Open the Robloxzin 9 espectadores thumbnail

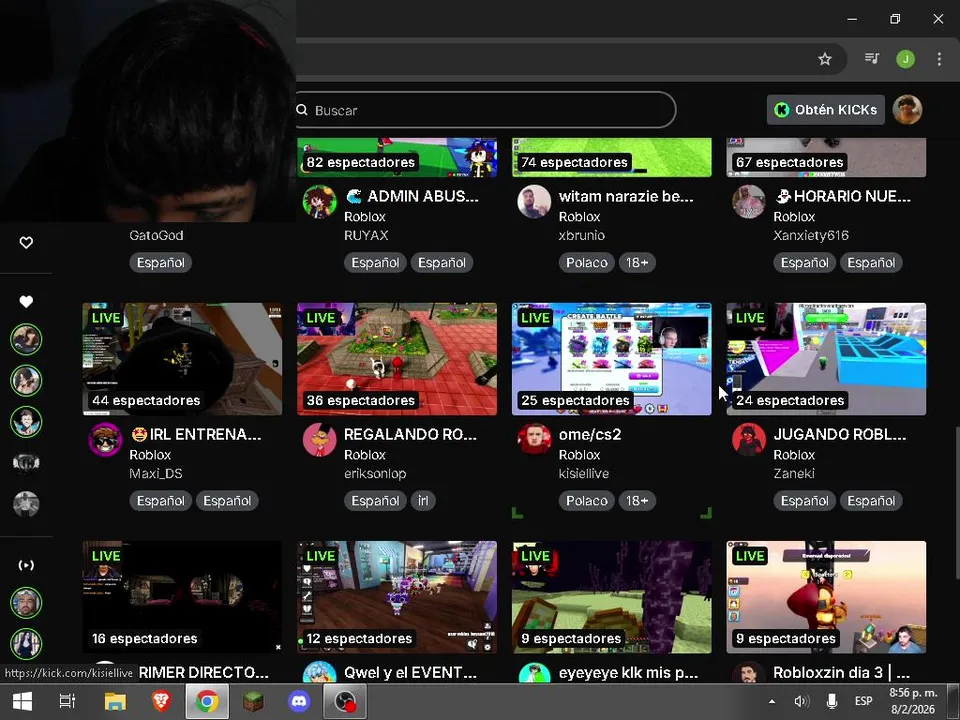[826, 597]
